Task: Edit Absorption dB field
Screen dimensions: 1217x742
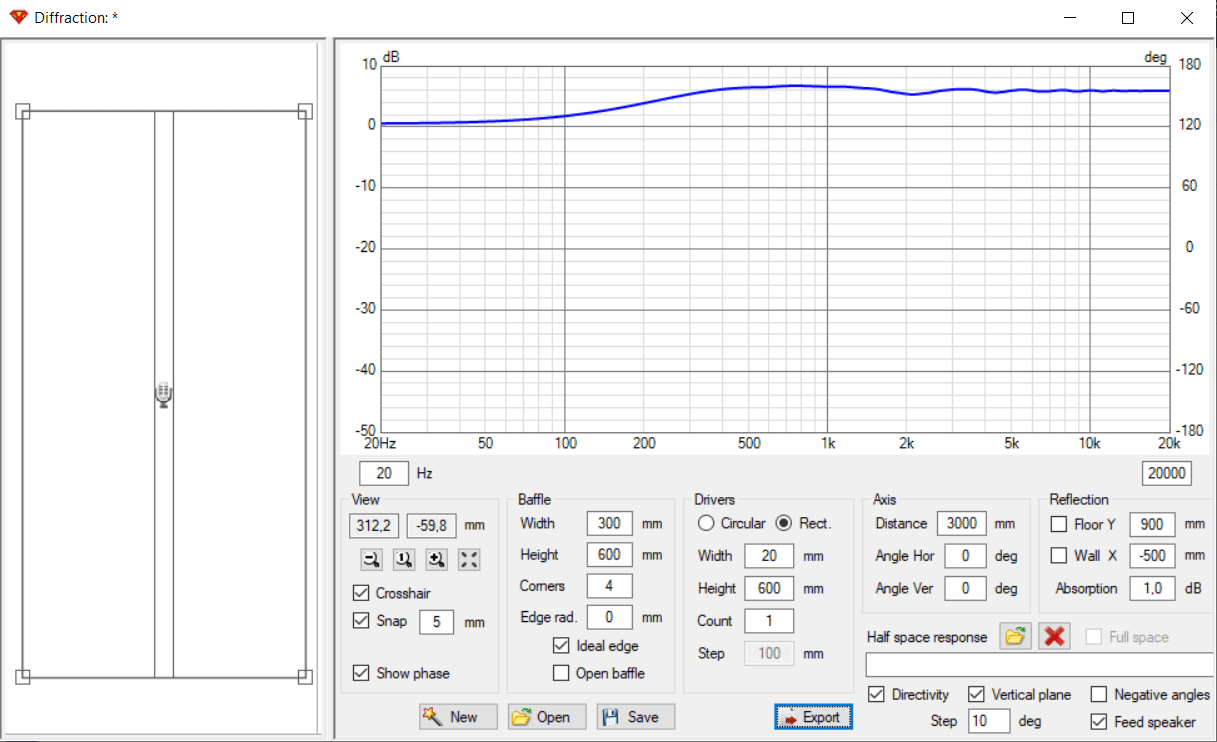Action: (x=1152, y=588)
